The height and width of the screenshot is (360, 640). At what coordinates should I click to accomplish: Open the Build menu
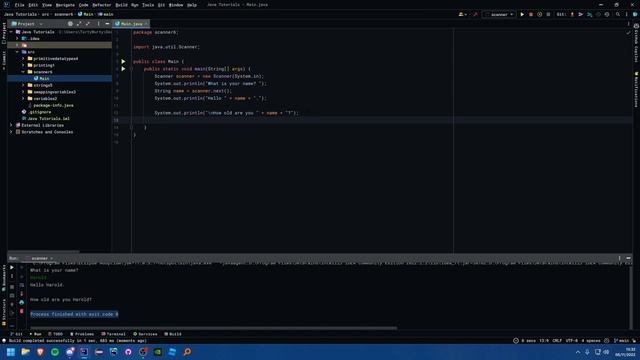[x=121, y=5]
